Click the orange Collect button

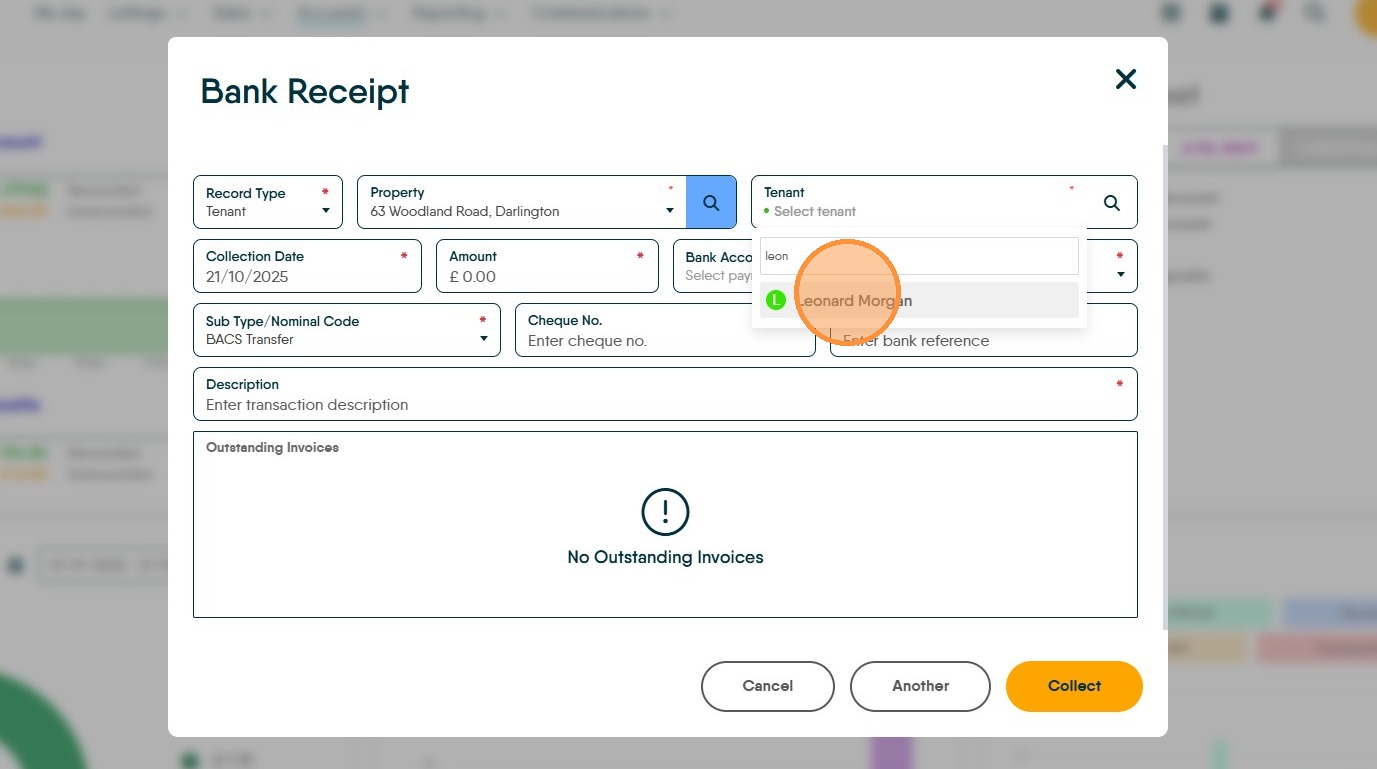[1074, 686]
